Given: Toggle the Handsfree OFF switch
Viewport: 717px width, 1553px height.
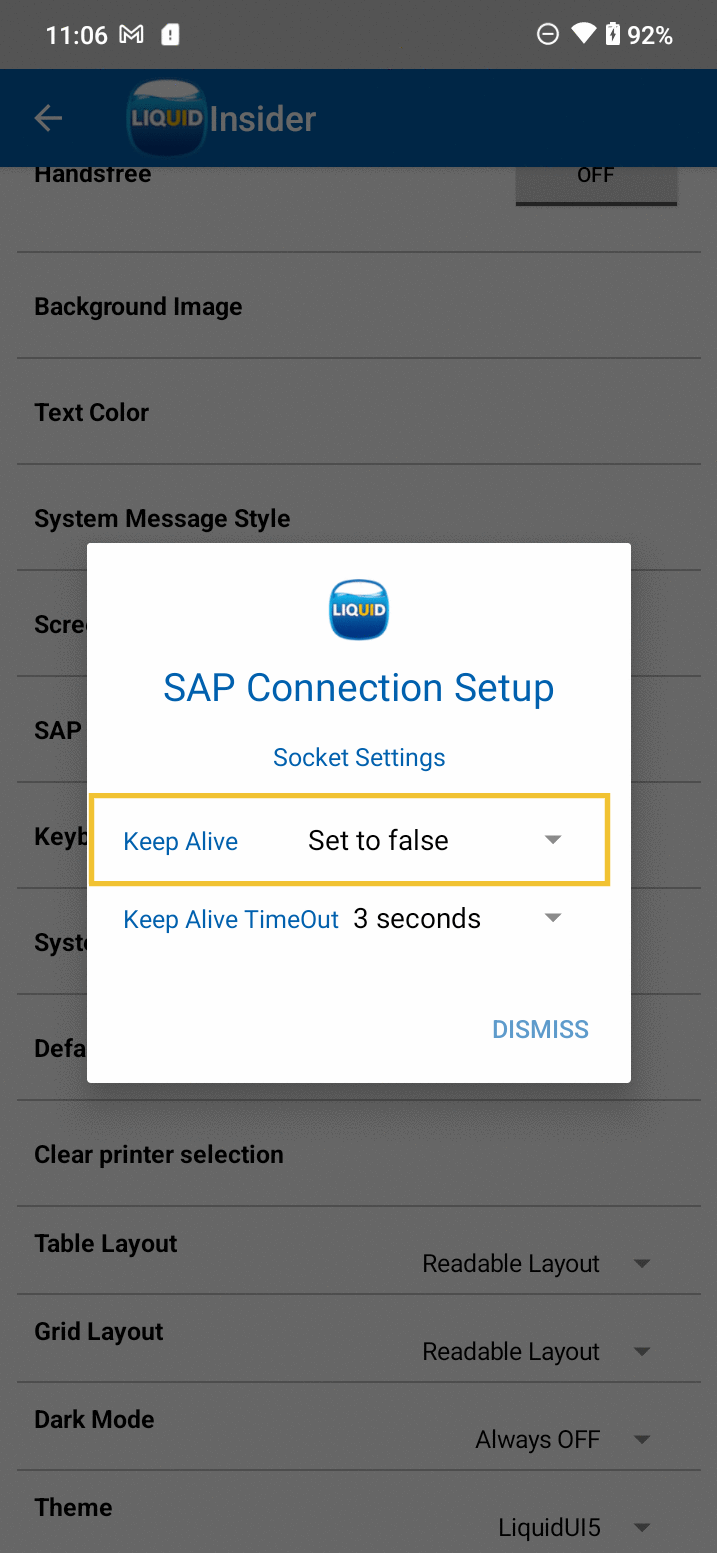Looking at the screenshot, I should coord(596,178).
